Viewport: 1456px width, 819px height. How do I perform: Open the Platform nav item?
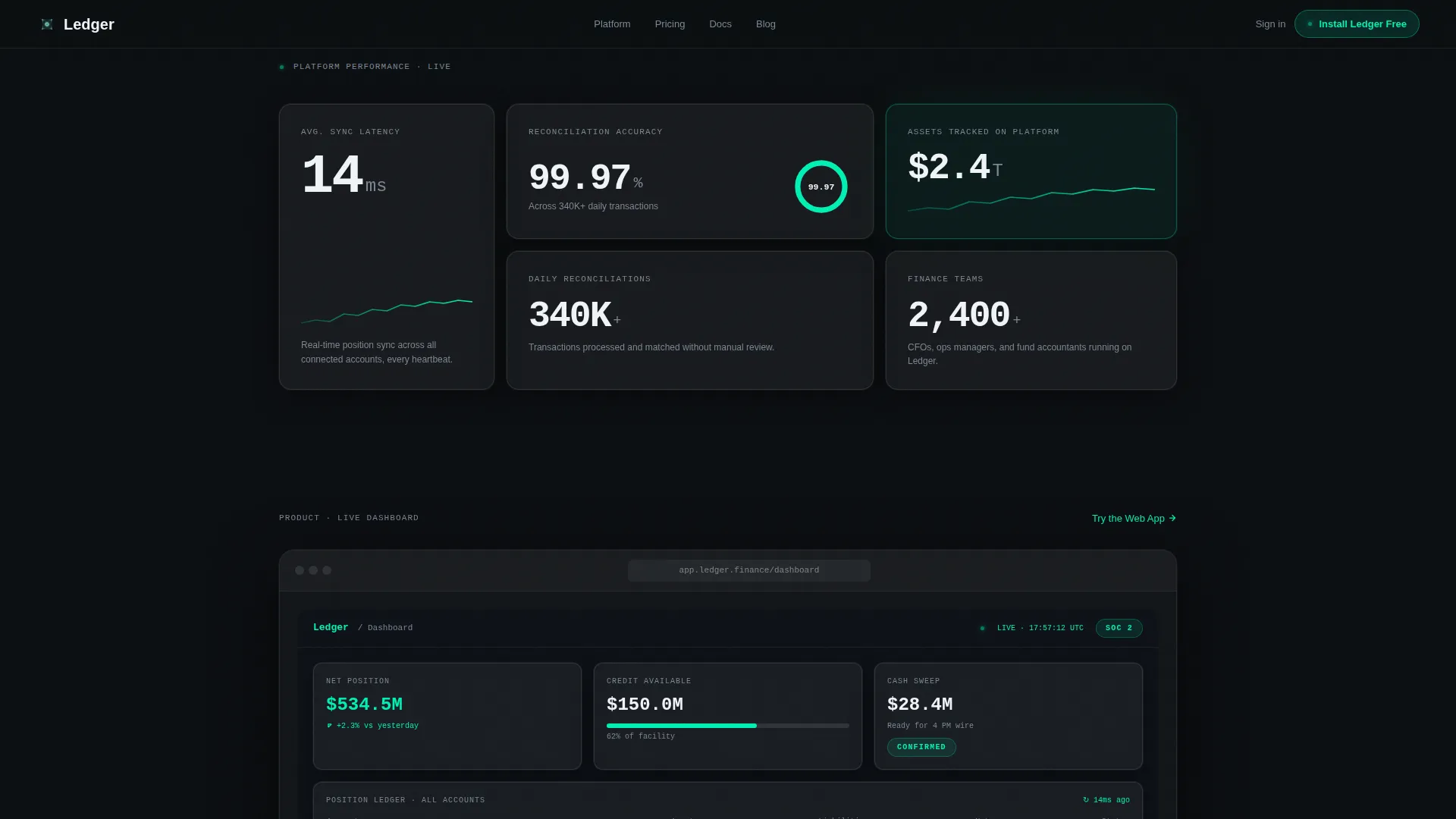pos(612,24)
